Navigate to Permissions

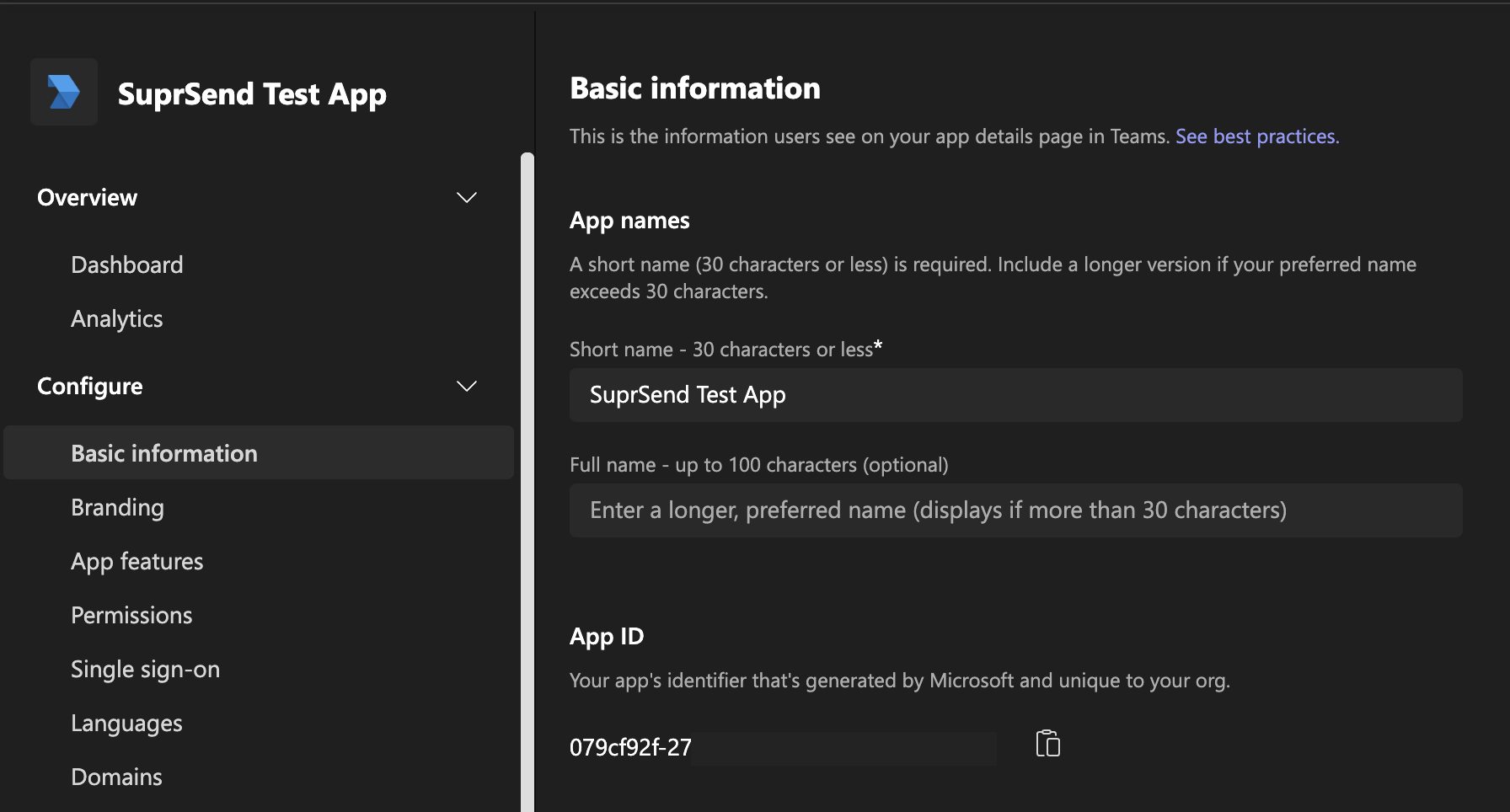(x=131, y=615)
